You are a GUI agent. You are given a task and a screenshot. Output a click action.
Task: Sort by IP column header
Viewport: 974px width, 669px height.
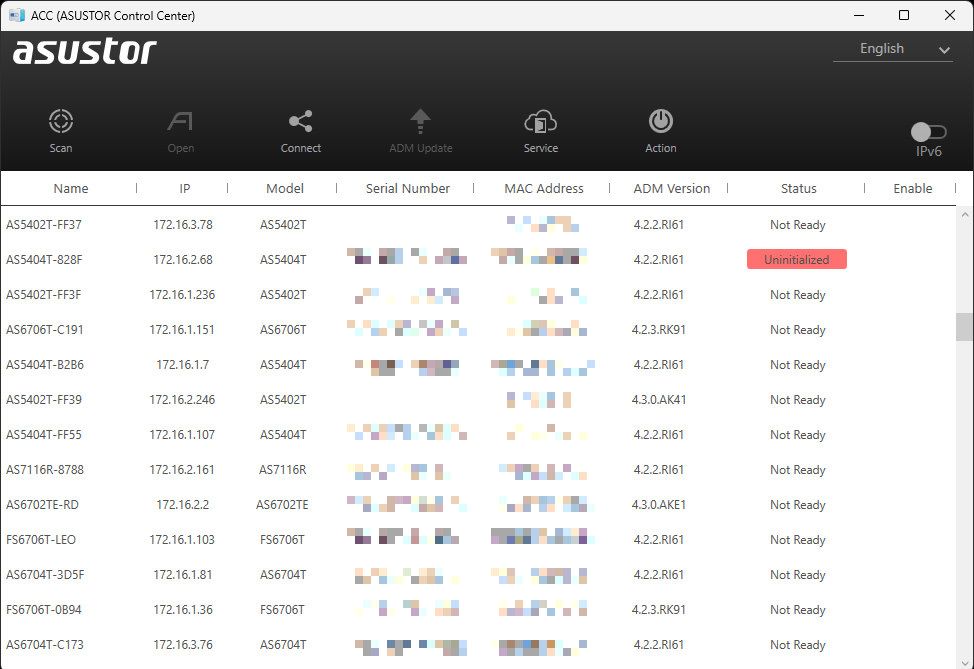184,188
